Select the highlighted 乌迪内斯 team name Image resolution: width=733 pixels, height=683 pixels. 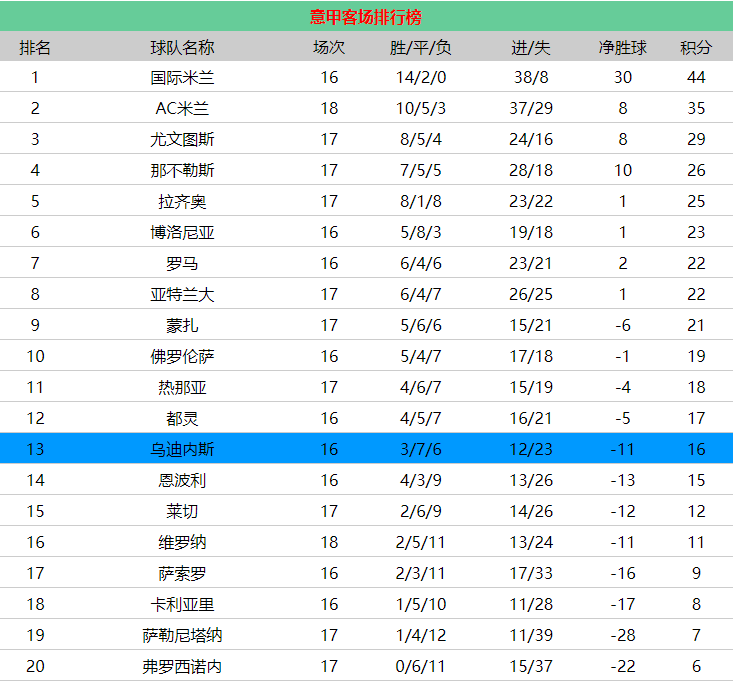[x=182, y=450]
